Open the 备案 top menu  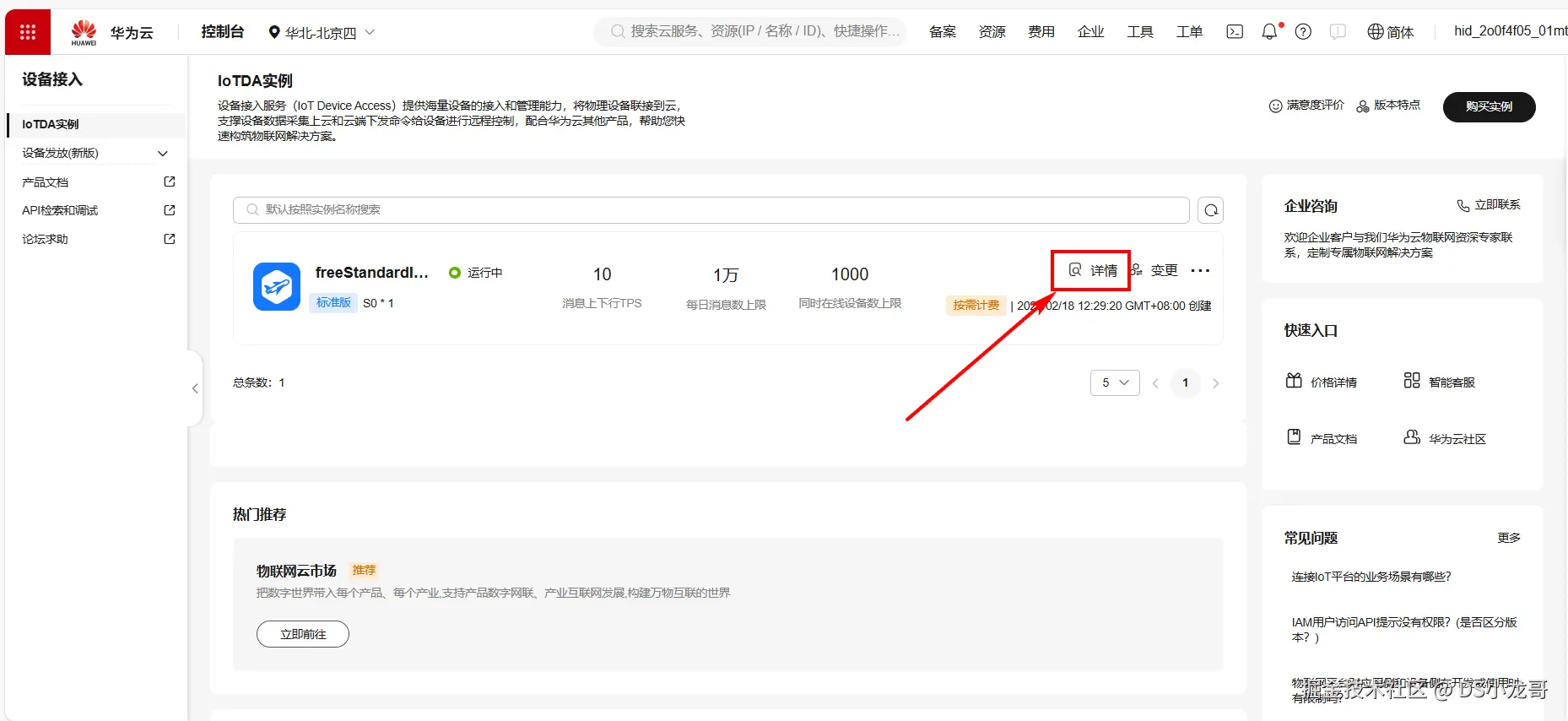coord(943,32)
